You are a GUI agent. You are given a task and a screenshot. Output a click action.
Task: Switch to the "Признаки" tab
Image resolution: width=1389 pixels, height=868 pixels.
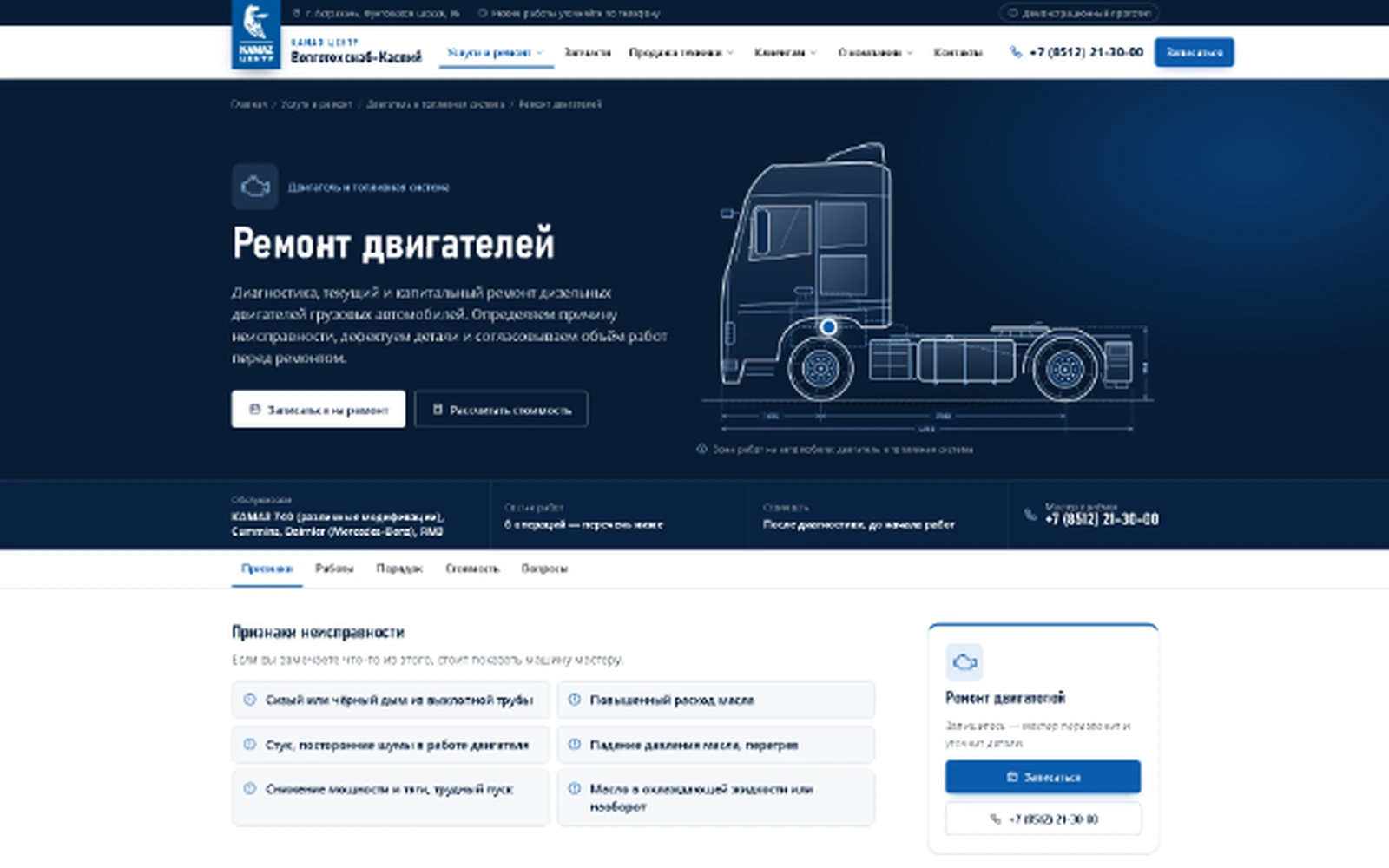(267, 569)
